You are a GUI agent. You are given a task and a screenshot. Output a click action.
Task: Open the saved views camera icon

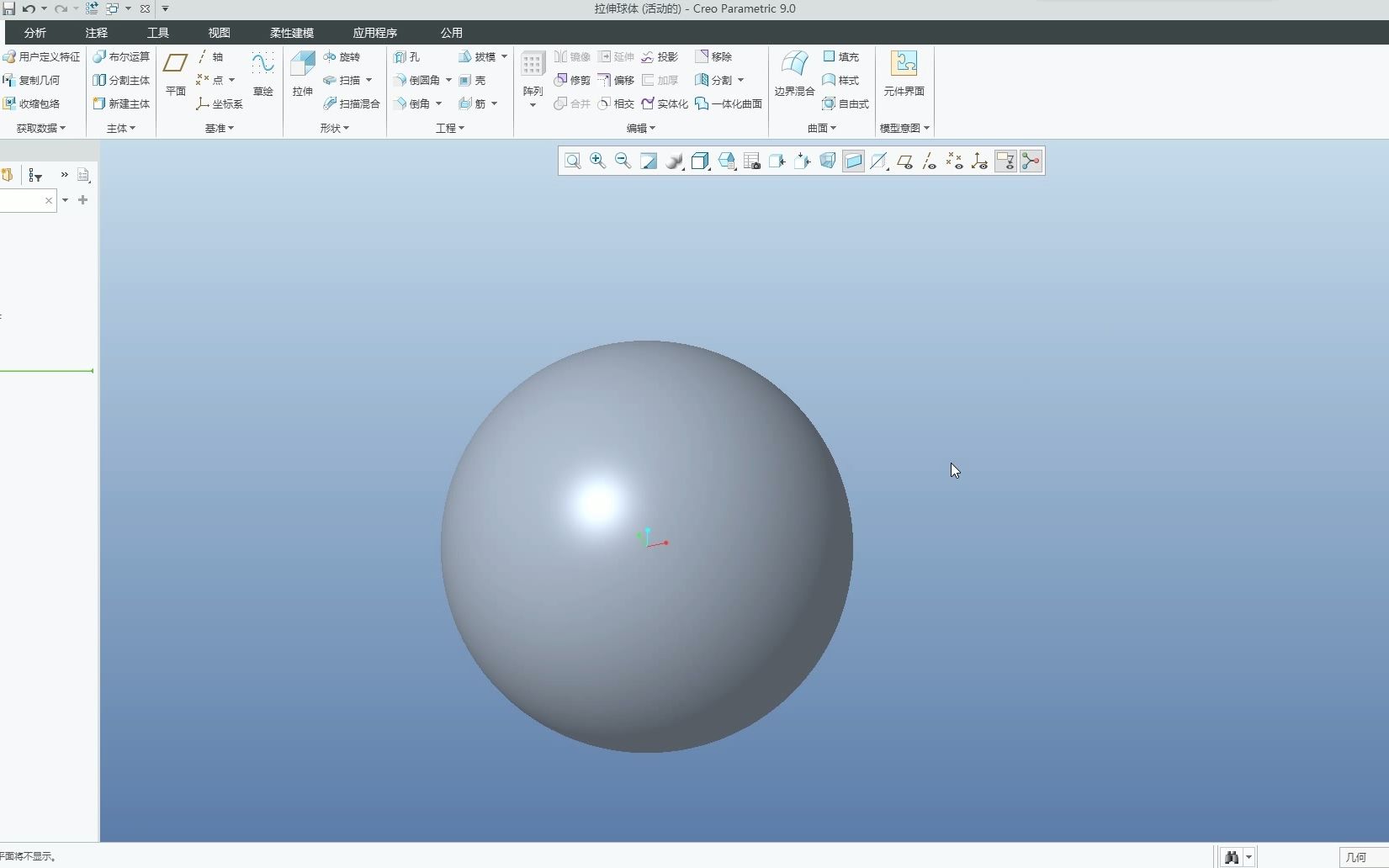point(752,161)
